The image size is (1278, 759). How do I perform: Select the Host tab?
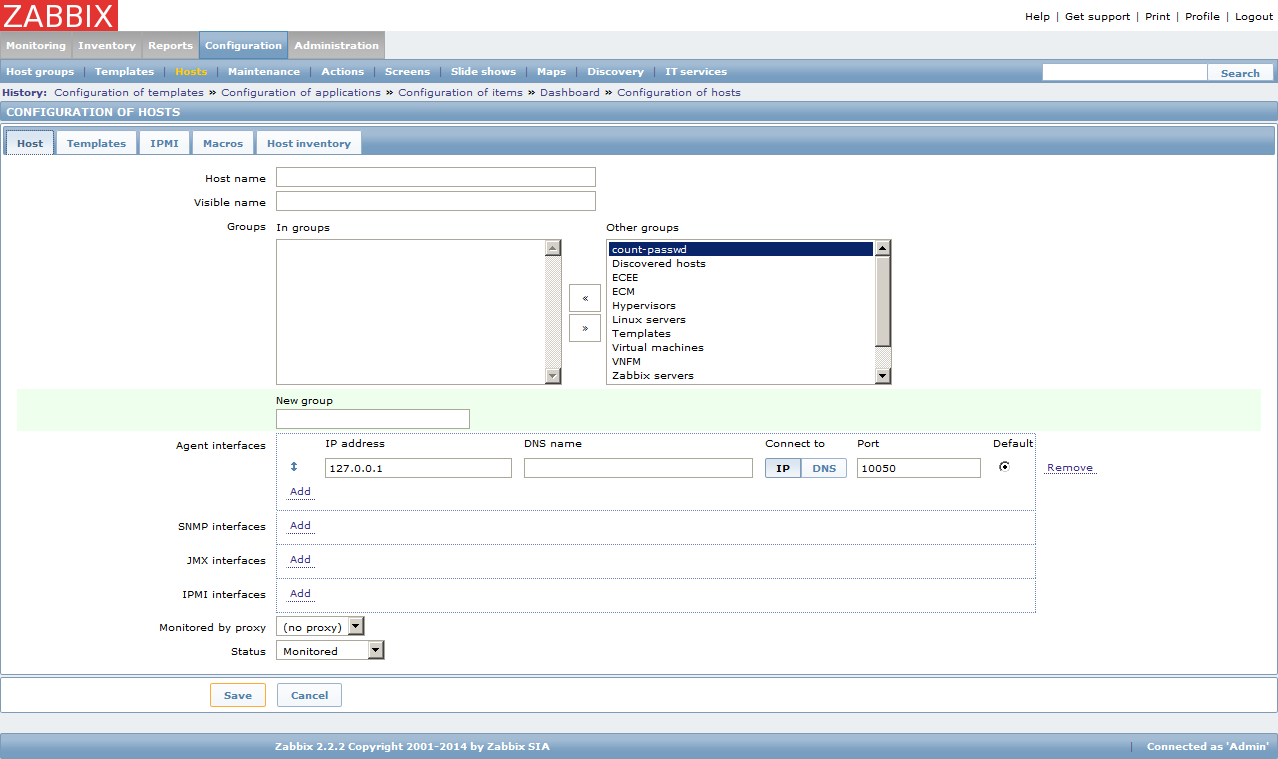[x=30, y=143]
